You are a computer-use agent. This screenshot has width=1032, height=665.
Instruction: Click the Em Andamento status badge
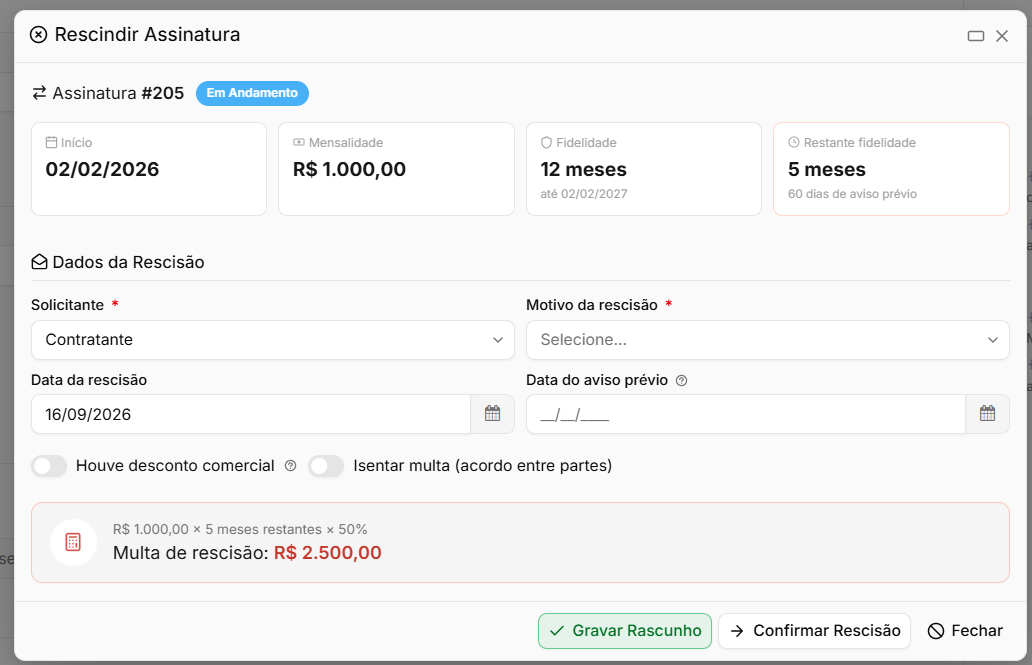(x=252, y=93)
